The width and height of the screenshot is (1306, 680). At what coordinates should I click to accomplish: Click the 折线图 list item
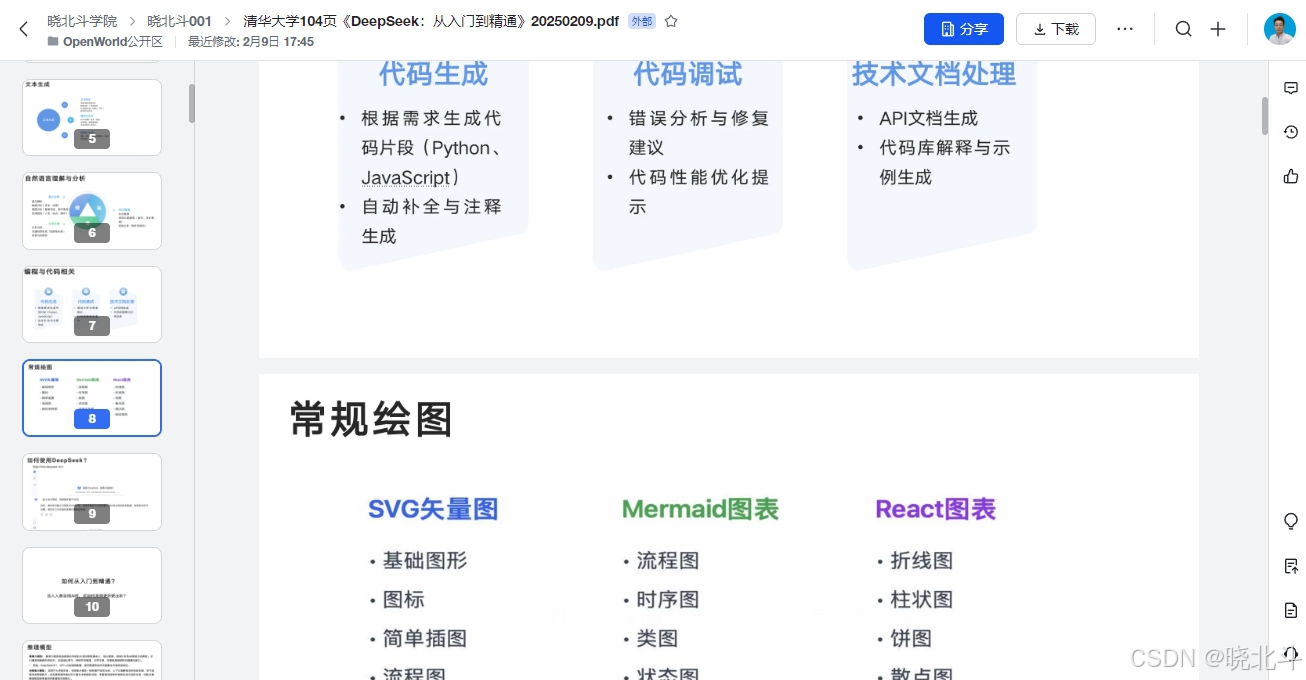pyautogui.click(x=922, y=560)
